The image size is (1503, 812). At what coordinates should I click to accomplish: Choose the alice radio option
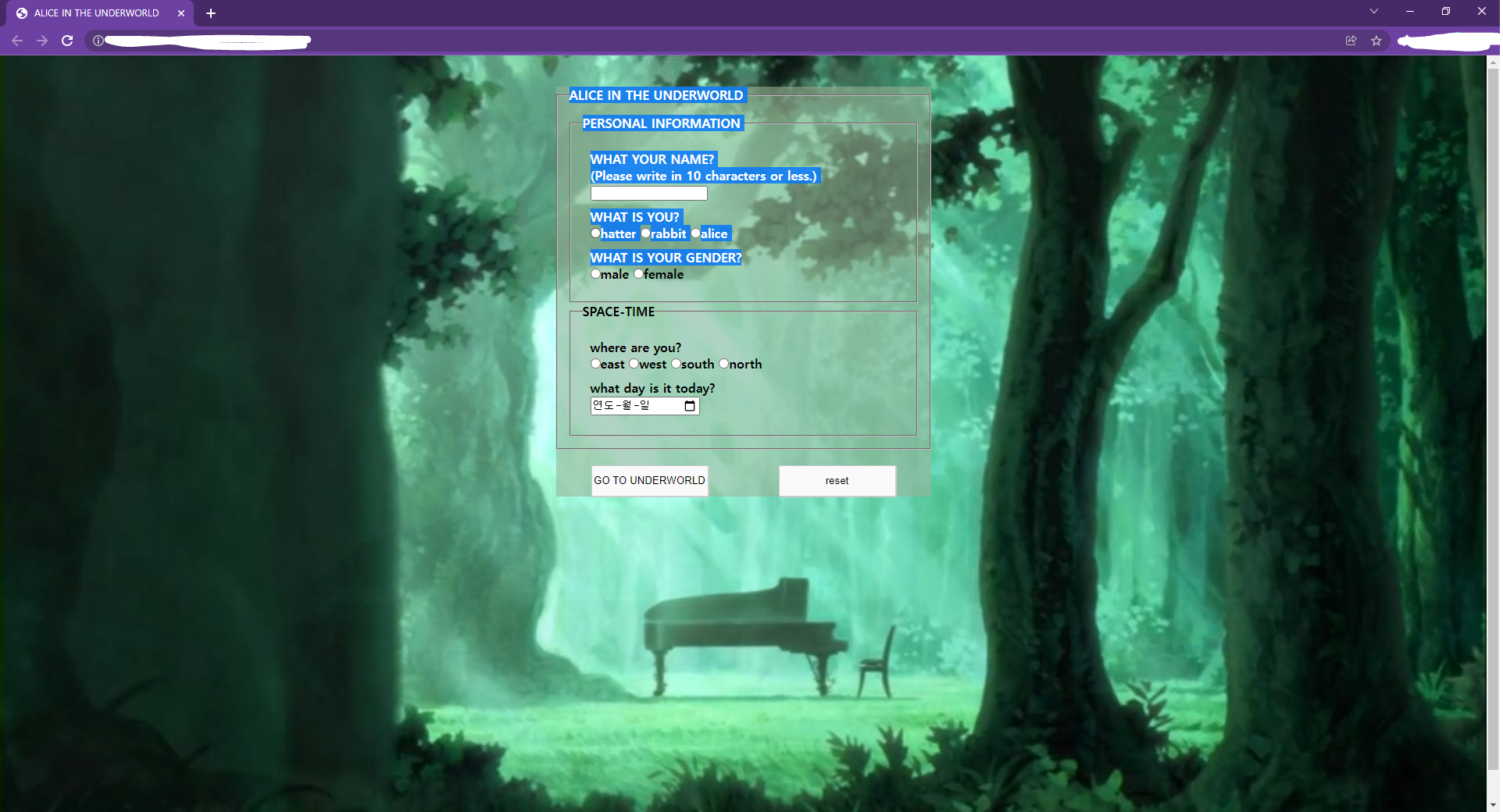click(696, 233)
